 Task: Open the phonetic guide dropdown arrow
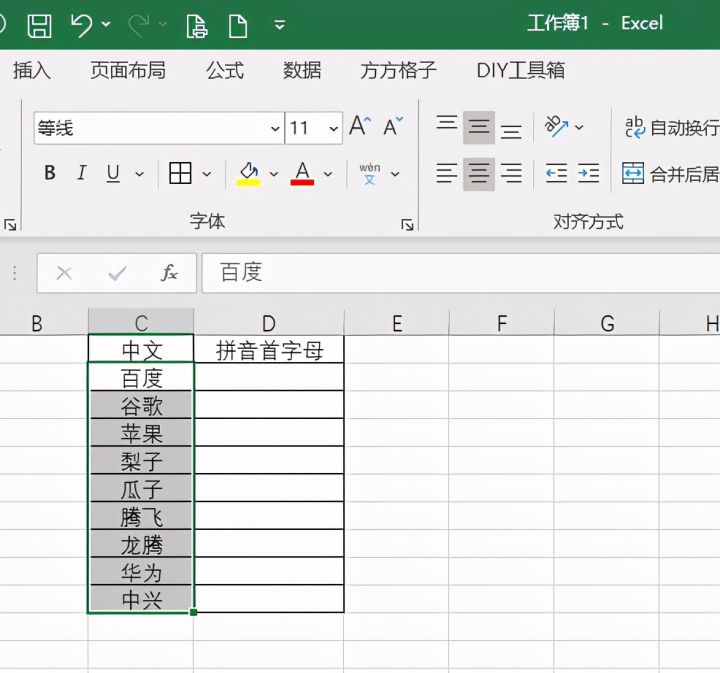(395, 174)
